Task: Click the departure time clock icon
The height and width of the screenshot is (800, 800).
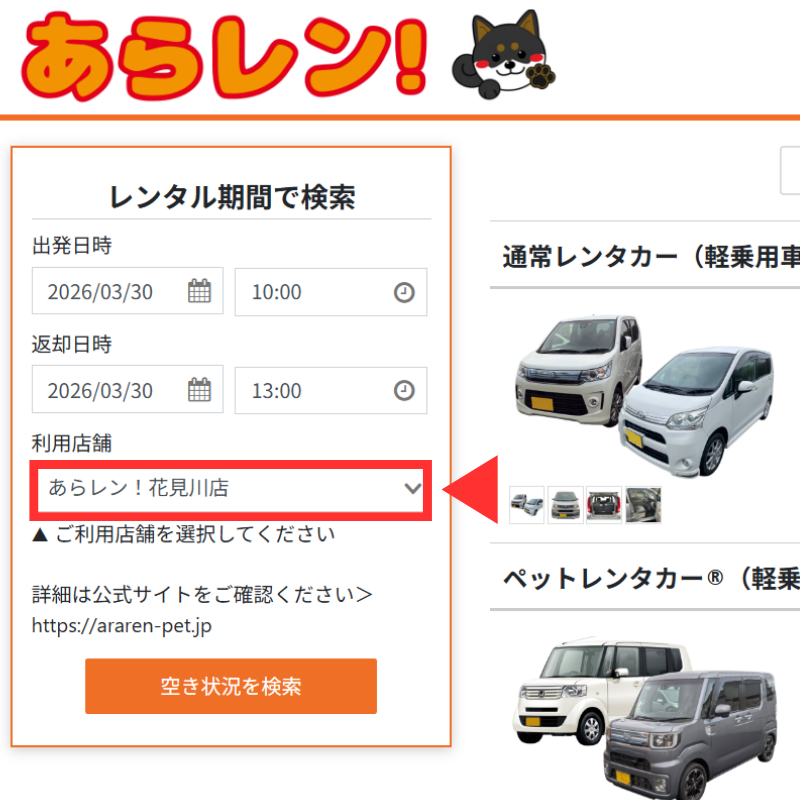Action: tap(404, 292)
